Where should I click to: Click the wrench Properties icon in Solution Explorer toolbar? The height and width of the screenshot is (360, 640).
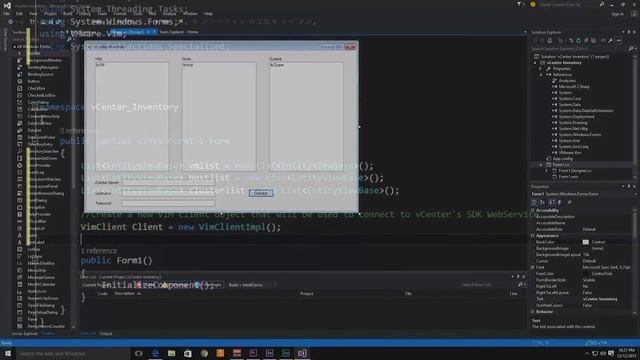pos(611,40)
